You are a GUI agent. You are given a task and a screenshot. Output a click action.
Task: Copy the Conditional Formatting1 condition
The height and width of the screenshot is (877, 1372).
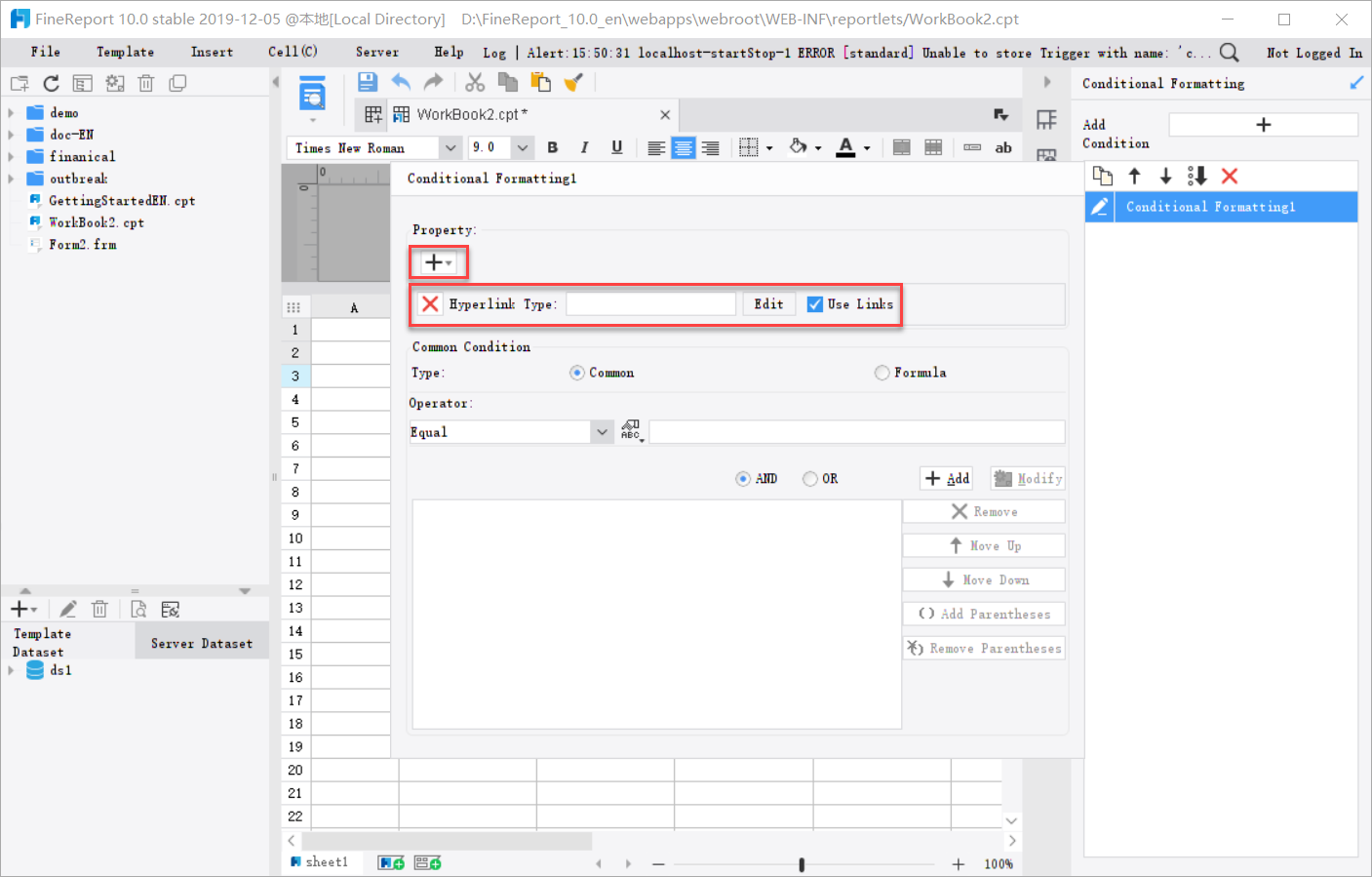coord(1104,176)
